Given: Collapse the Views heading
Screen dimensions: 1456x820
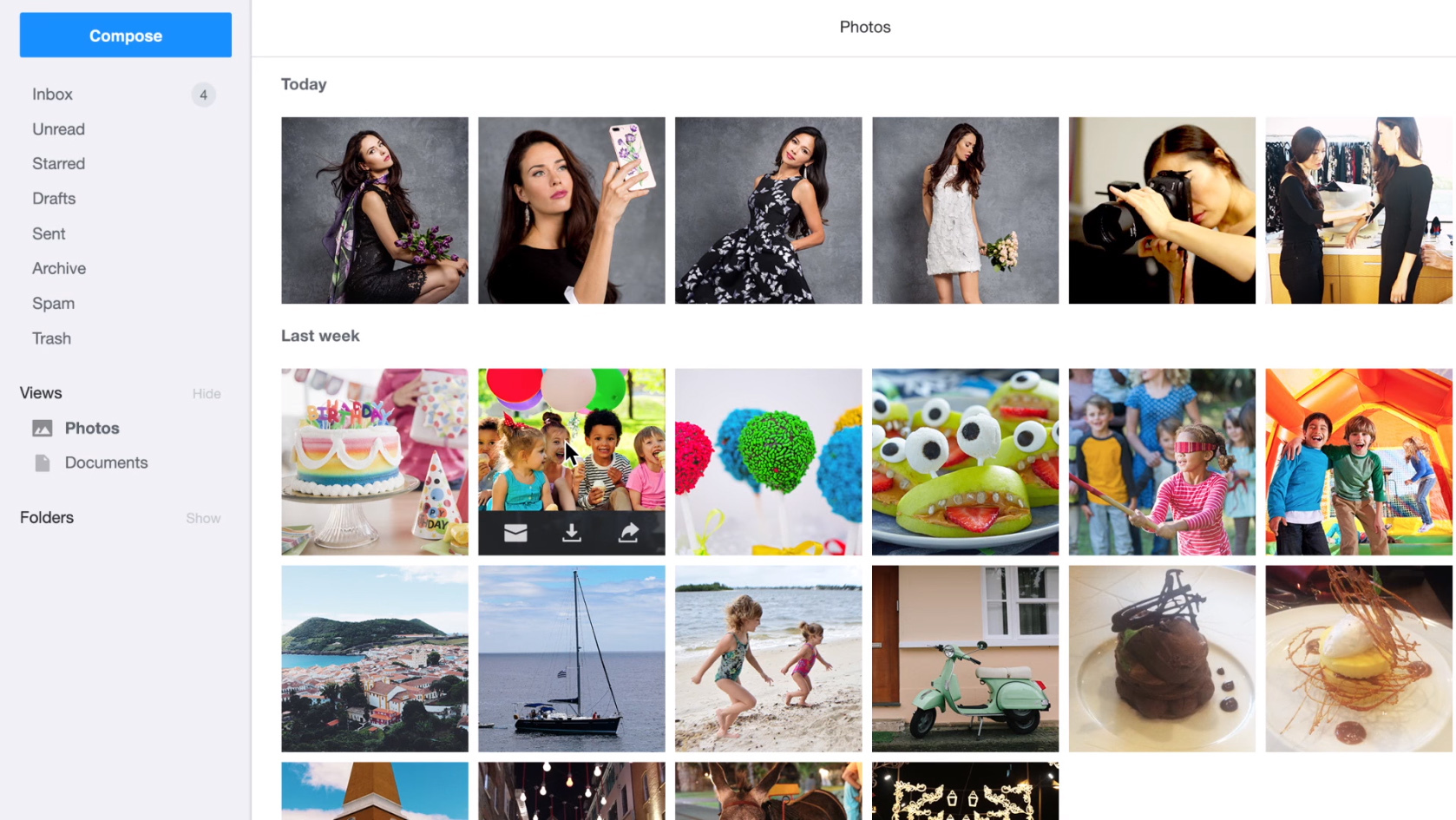Looking at the screenshot, I should (x=41, y=393).
